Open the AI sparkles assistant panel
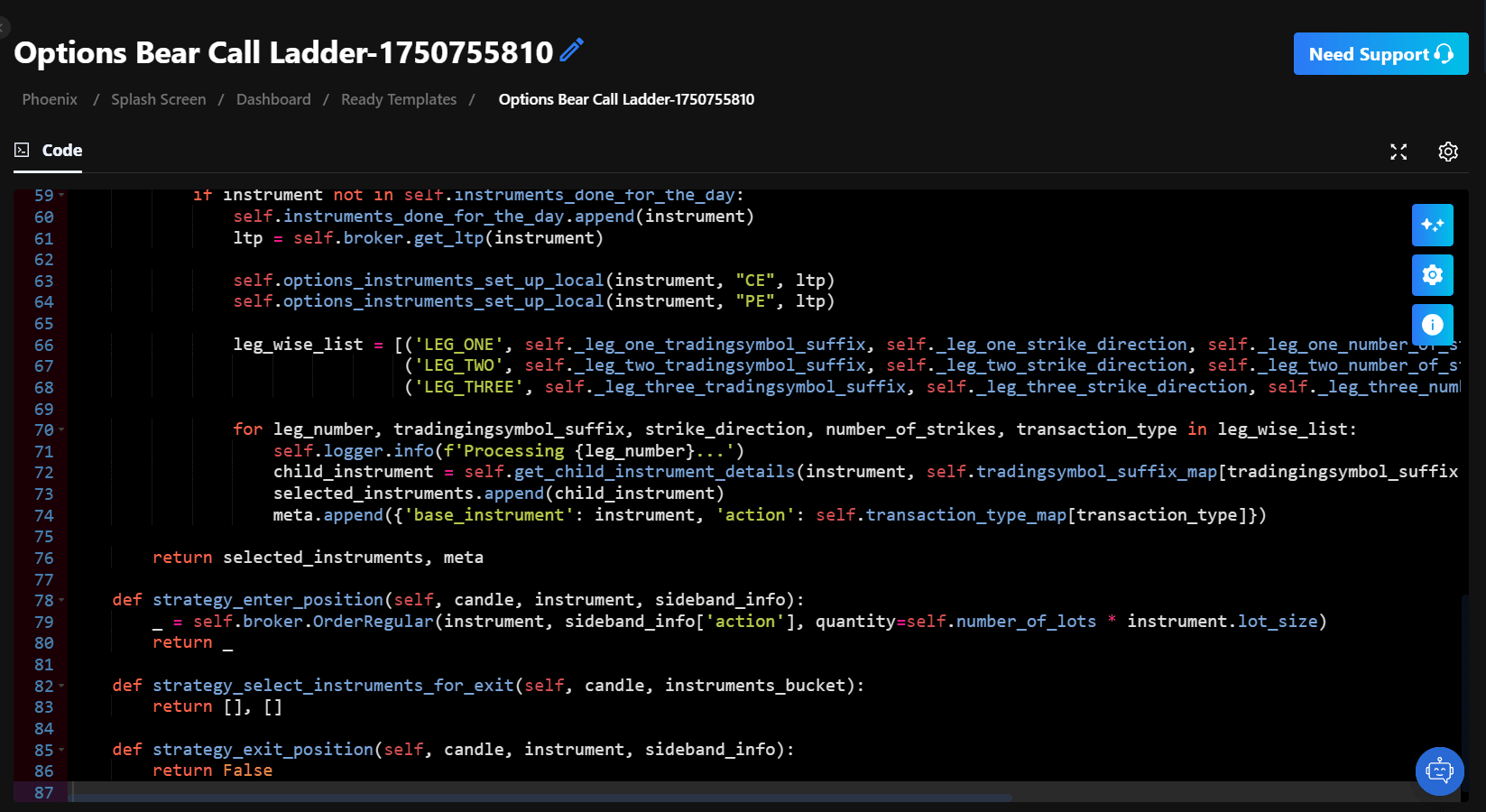1486x812 pixels. (x=1433, y=225)
